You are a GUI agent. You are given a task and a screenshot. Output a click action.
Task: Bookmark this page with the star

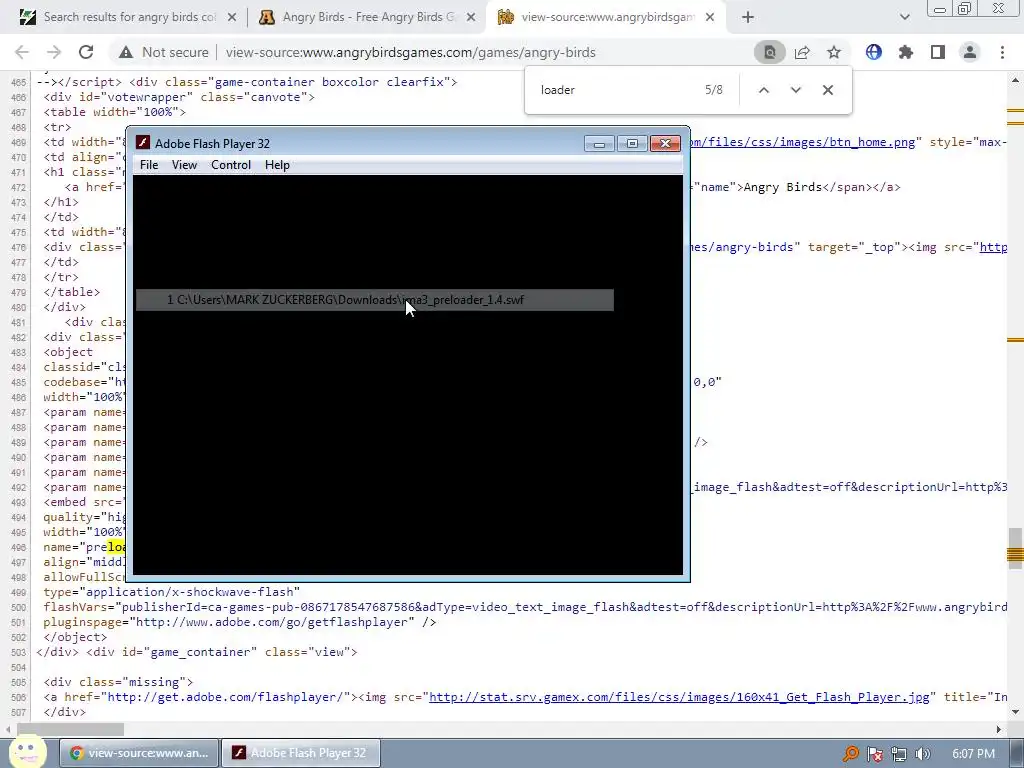coord(834,52)
